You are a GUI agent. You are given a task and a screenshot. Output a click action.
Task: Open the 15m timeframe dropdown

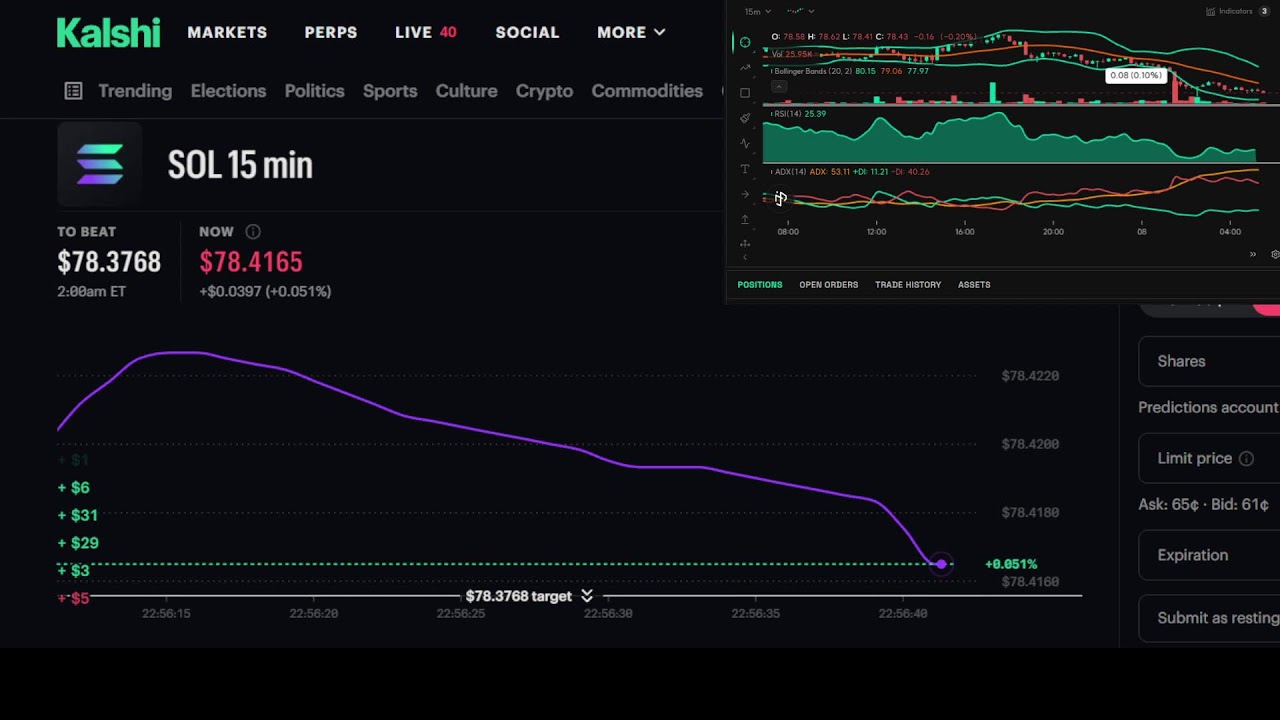758,11
